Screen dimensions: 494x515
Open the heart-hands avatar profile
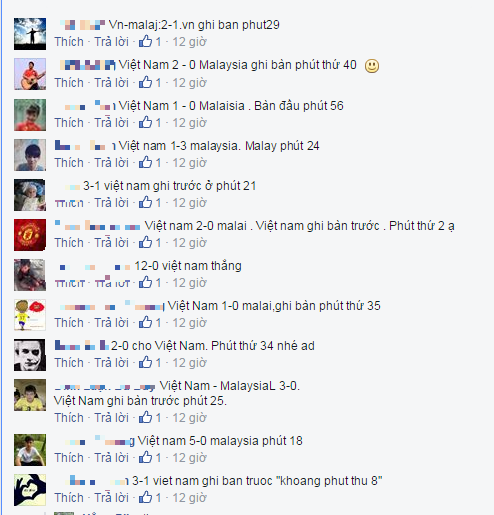(x=30, y=490)
